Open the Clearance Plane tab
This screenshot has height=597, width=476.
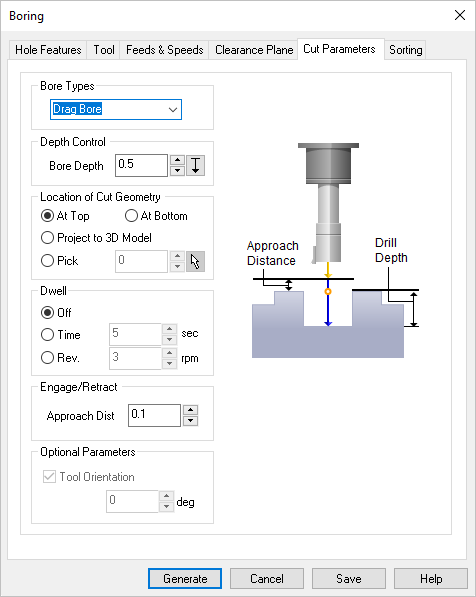coord(254,50)
